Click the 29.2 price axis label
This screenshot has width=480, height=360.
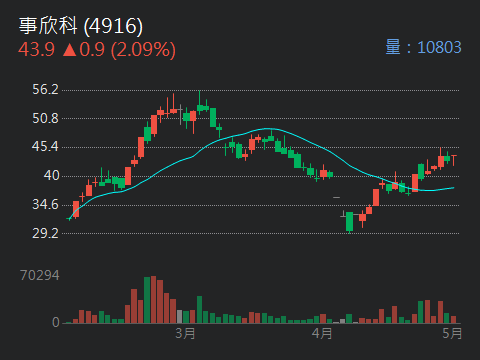[x=45, y=233]
